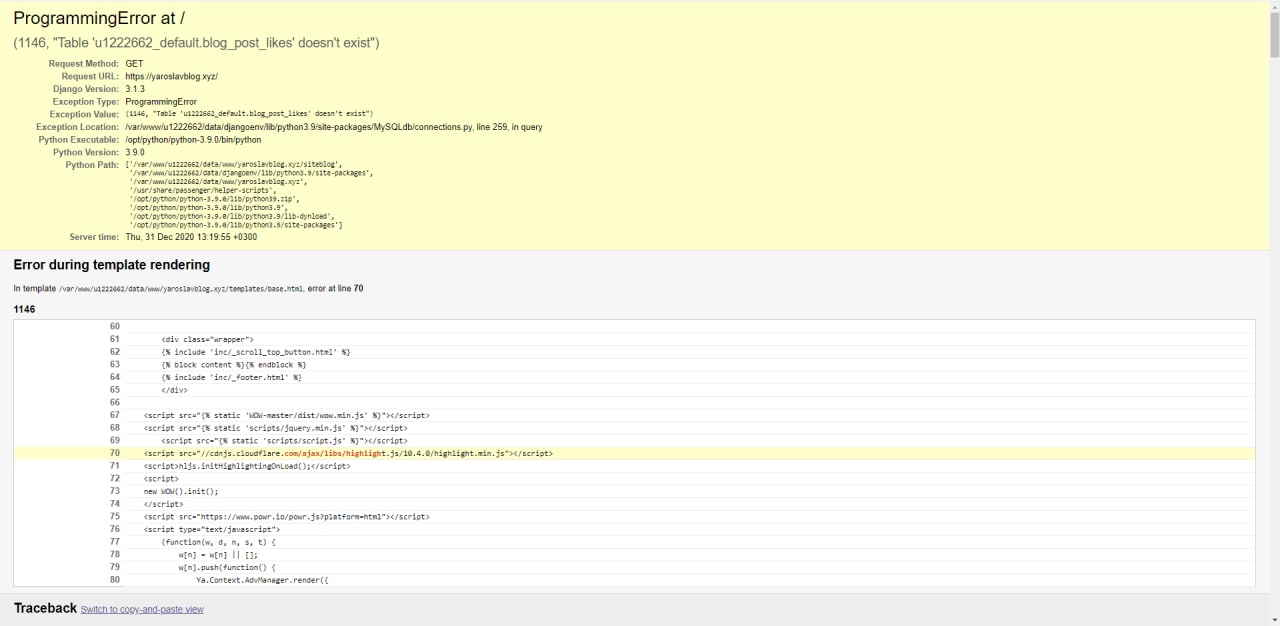Click the Request URL value https://yaroslavblog.xyz/
Viewport: 1280px width, 626px height.
tap(171, 76)
